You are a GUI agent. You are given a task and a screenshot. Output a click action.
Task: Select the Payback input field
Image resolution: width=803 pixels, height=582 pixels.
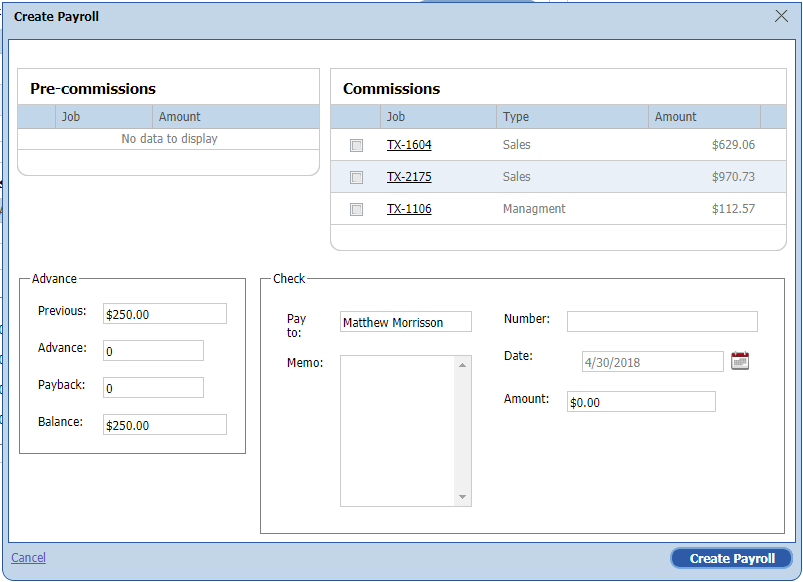click(x=153, y=387)
